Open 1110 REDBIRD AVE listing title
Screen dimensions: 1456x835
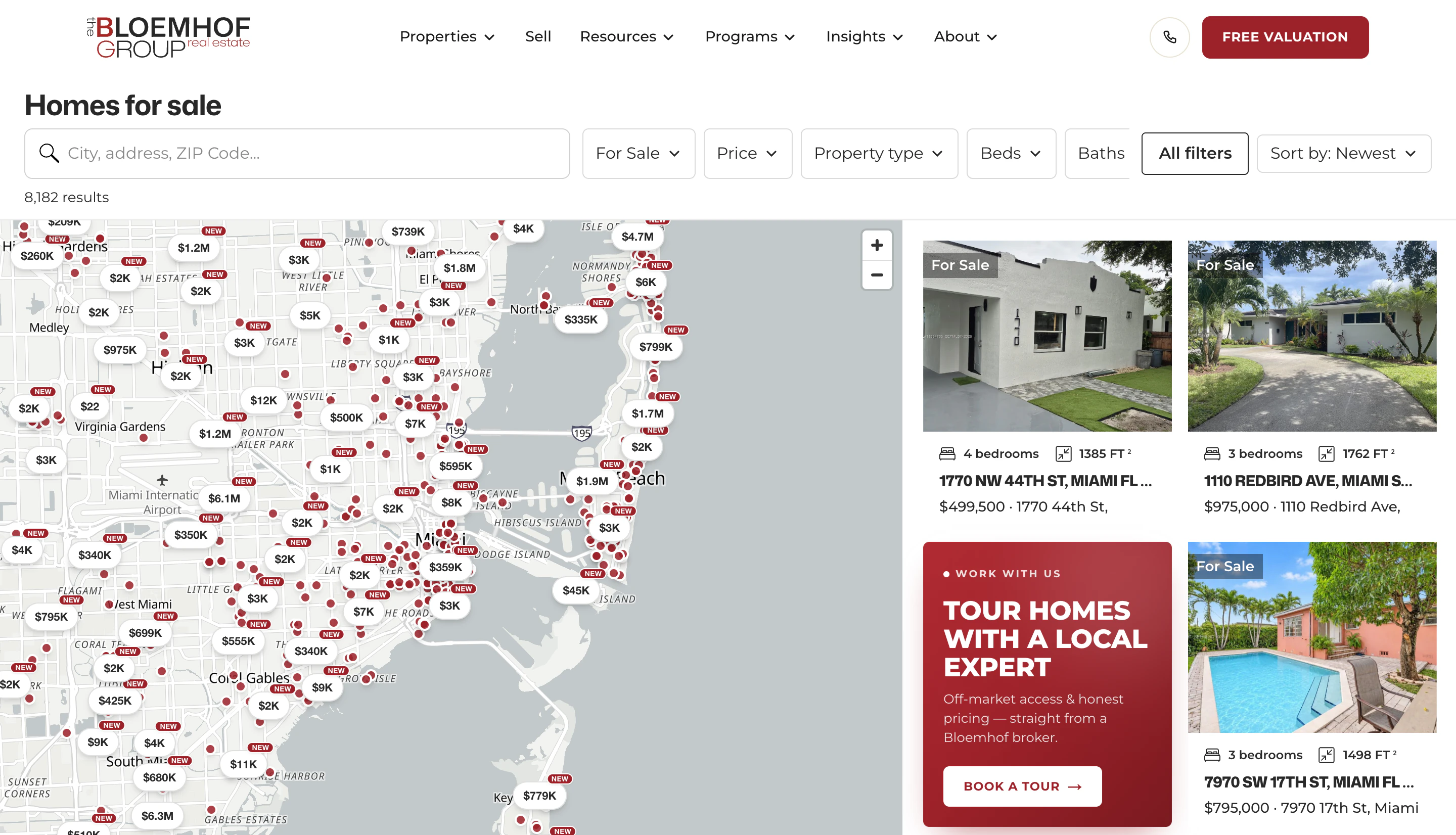tap(1307, 481)
